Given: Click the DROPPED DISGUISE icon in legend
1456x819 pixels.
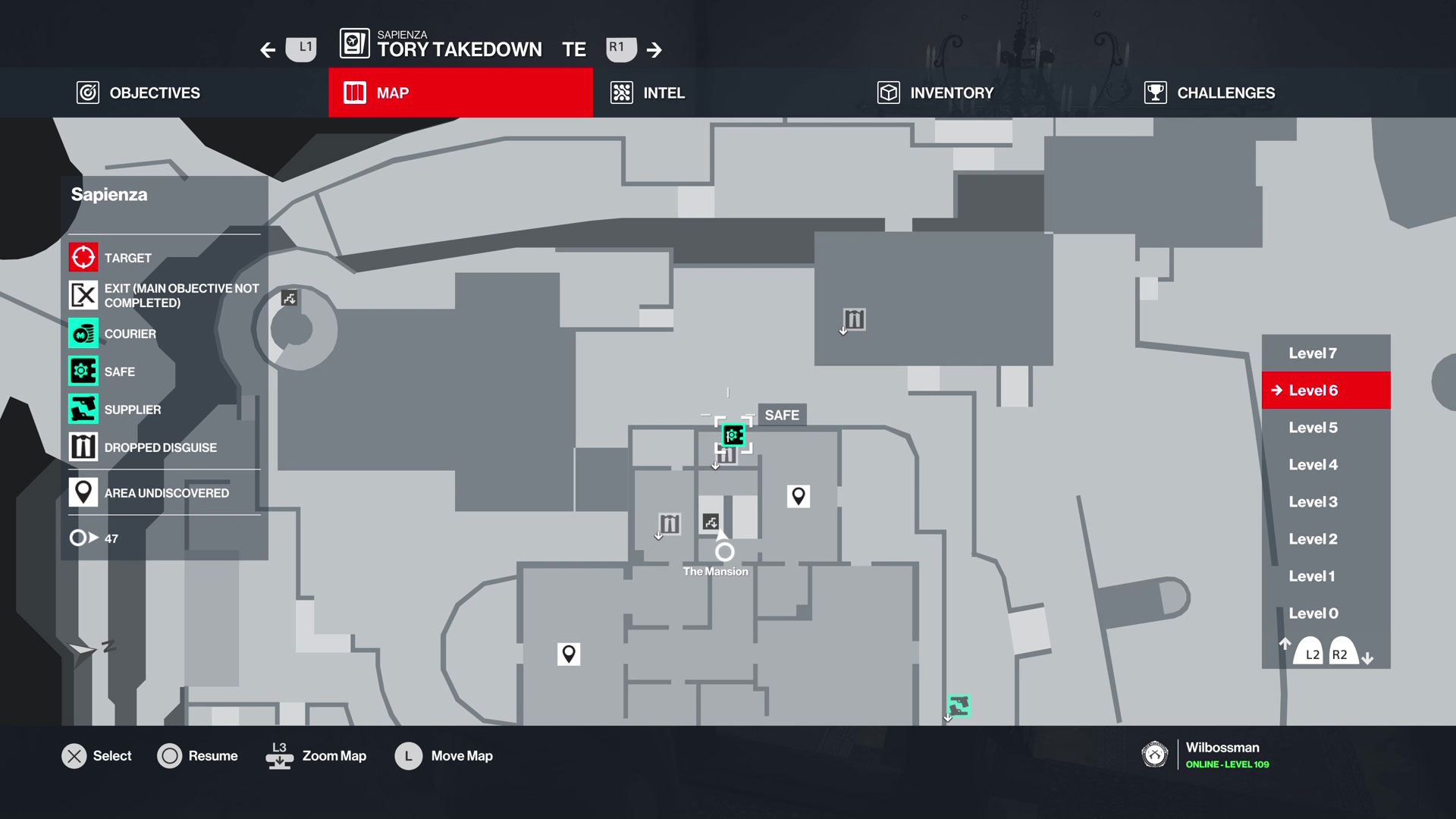Looking at the screenshot, I should (x=82, y=447).
